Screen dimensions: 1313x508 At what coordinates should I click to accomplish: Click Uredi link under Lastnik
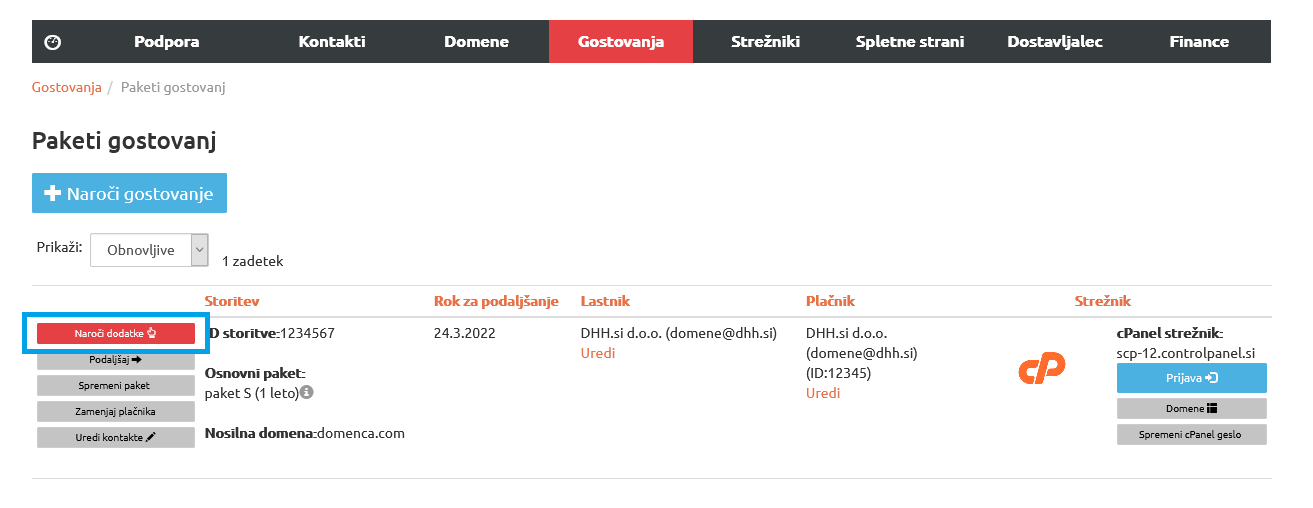coord(598,353)
